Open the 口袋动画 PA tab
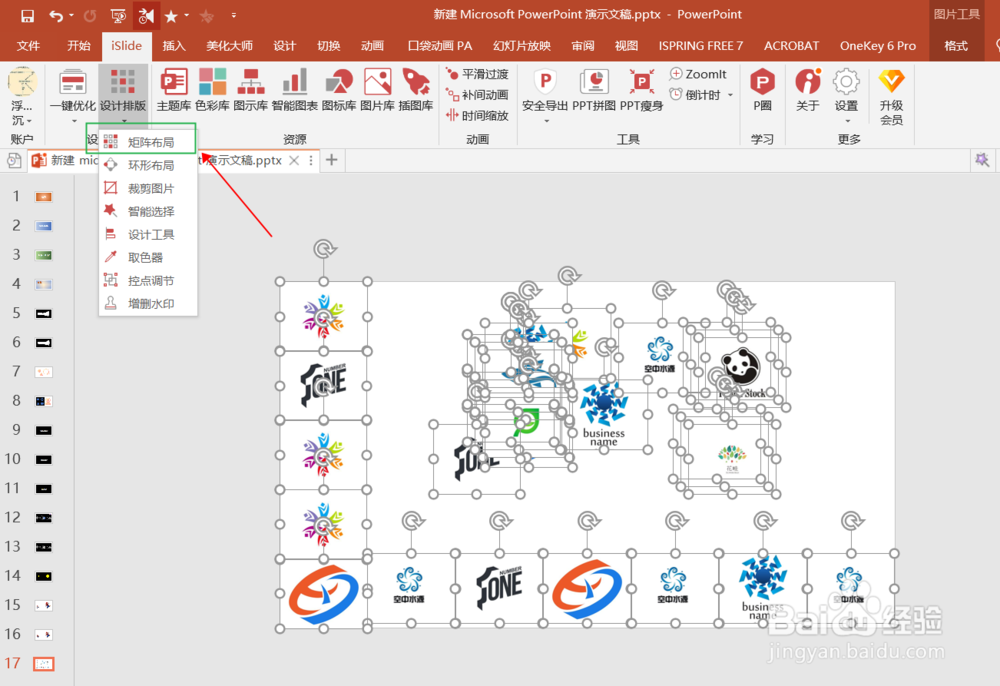 440,46
